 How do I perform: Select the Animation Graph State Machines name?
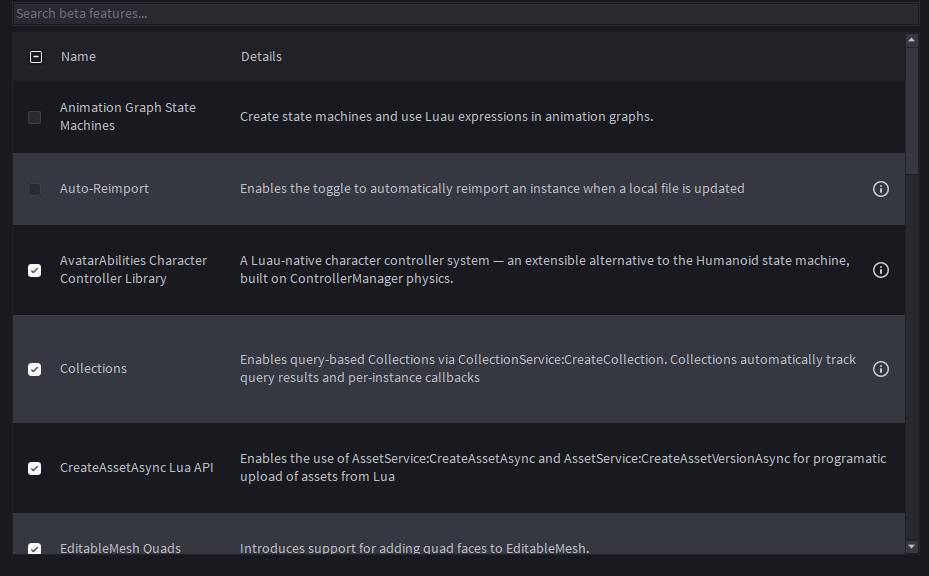pyautogui.click(x=128, y=117)
